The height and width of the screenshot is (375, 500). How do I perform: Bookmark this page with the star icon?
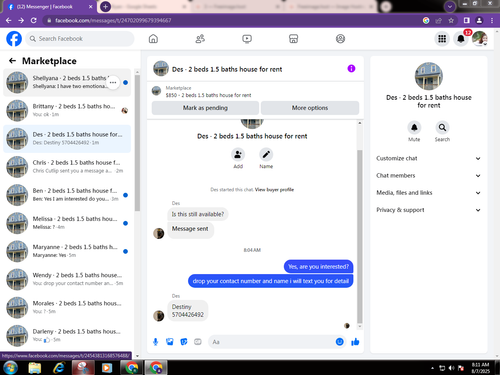tap(451, 20)
